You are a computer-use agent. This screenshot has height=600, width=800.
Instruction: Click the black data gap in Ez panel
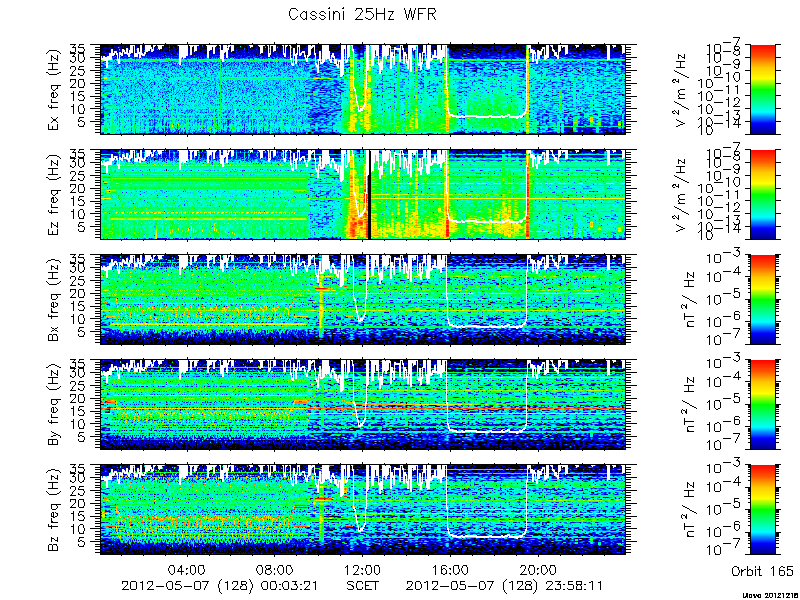point(368,194)
